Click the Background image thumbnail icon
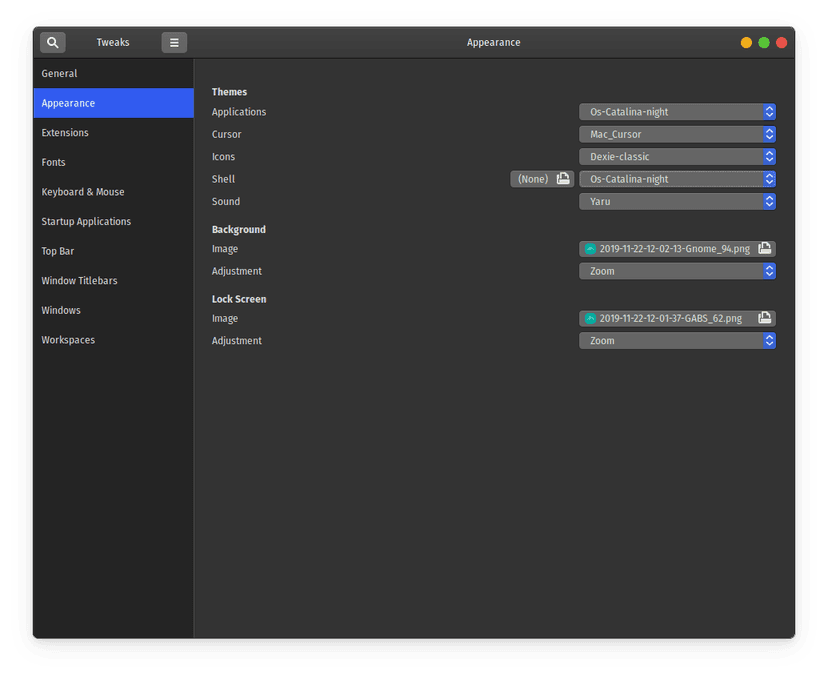 (x=590, y=249)
